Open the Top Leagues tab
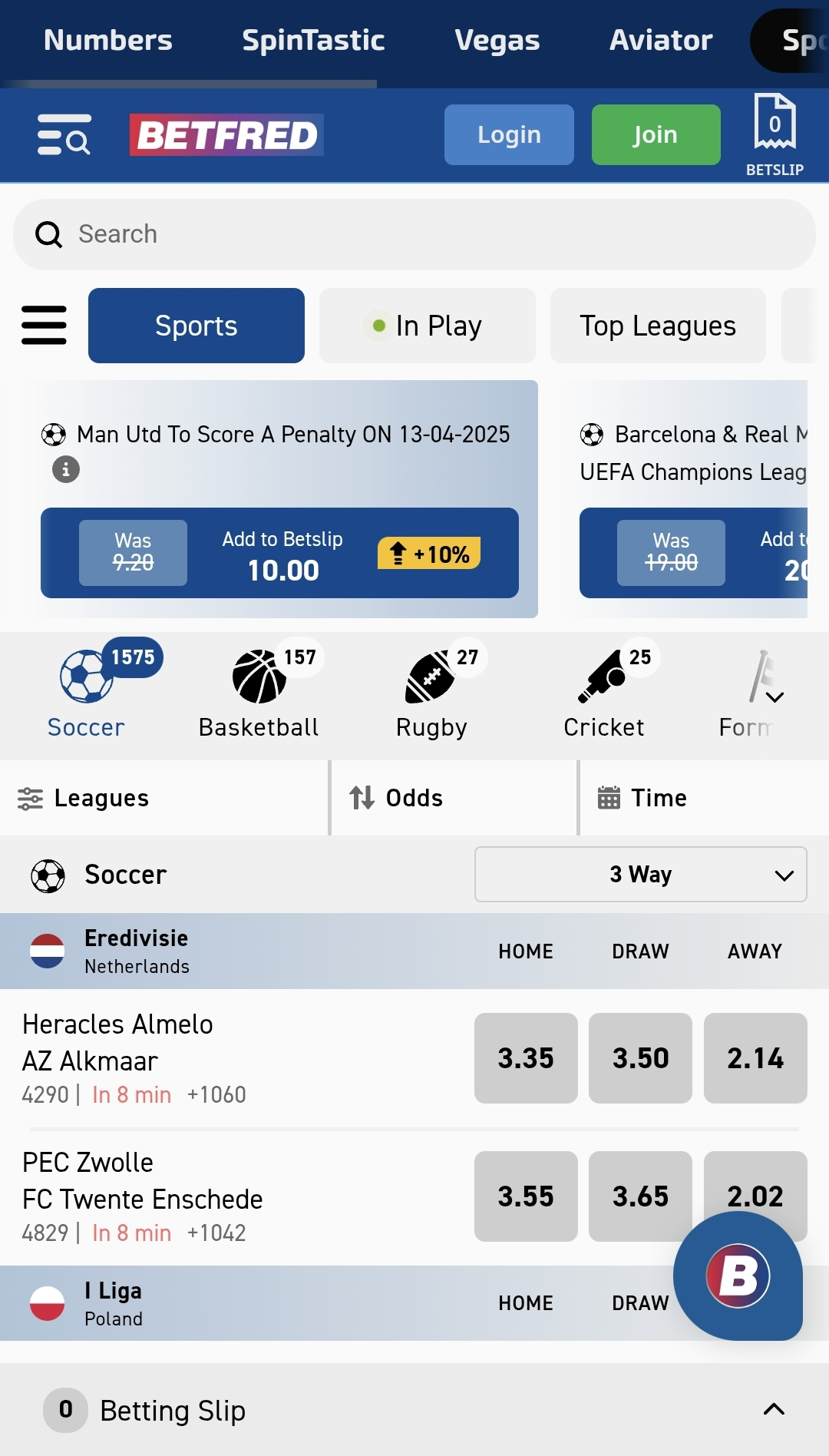Image resolution: width=829 pixels, height=1456 pixels. coord(658,326)
